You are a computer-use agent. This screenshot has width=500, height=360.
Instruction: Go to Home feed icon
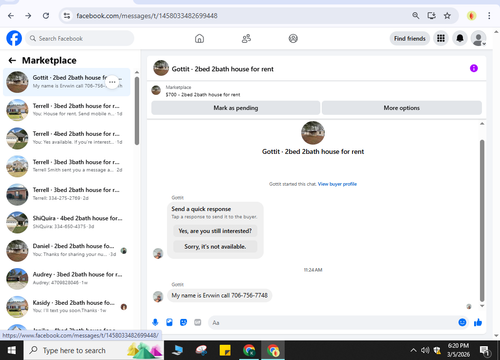click(199, 39)
